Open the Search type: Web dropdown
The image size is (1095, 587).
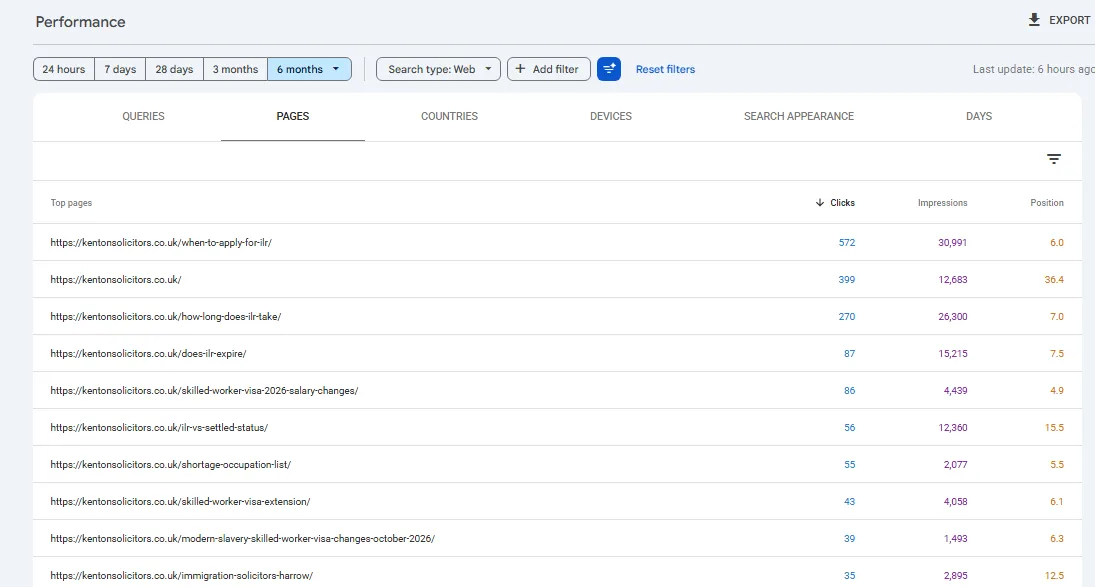click(439, 69)
